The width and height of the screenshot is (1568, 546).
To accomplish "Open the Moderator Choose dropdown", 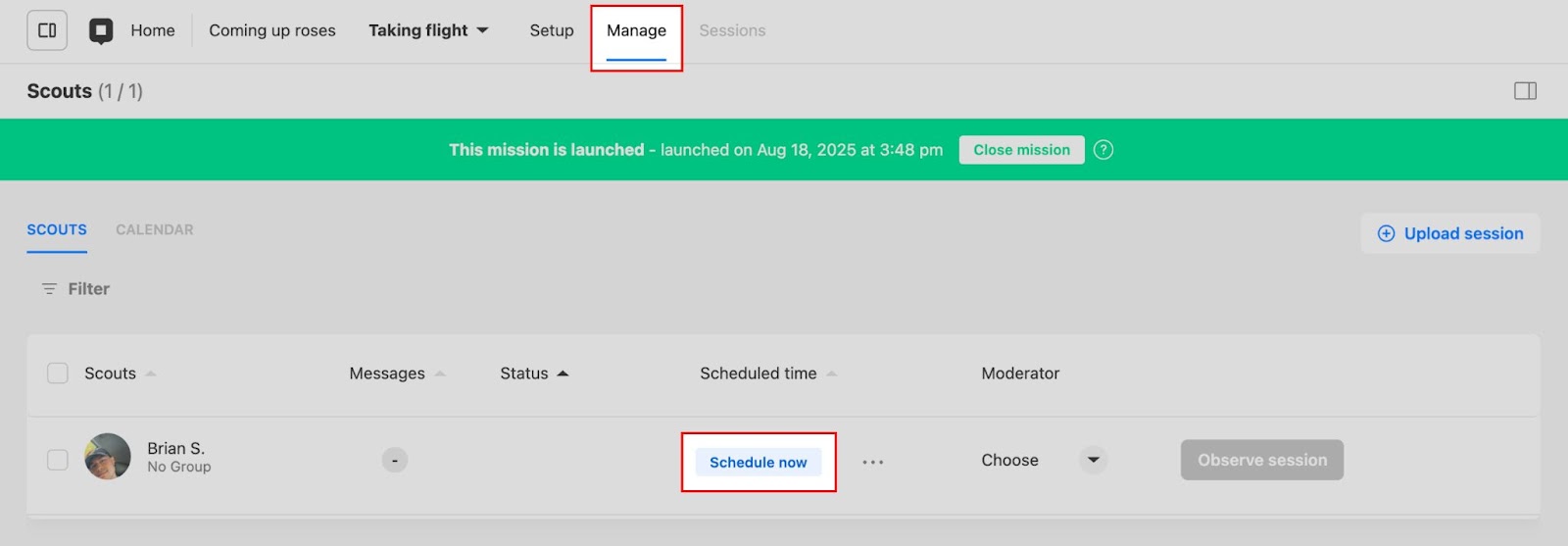I will click(x=1093, y=460).
